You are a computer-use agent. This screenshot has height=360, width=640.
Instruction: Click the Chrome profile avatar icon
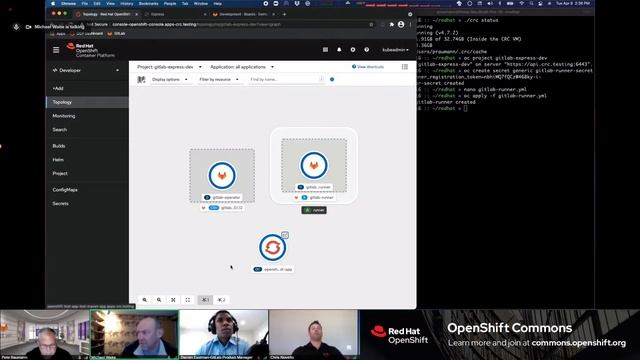click(401, 24)
